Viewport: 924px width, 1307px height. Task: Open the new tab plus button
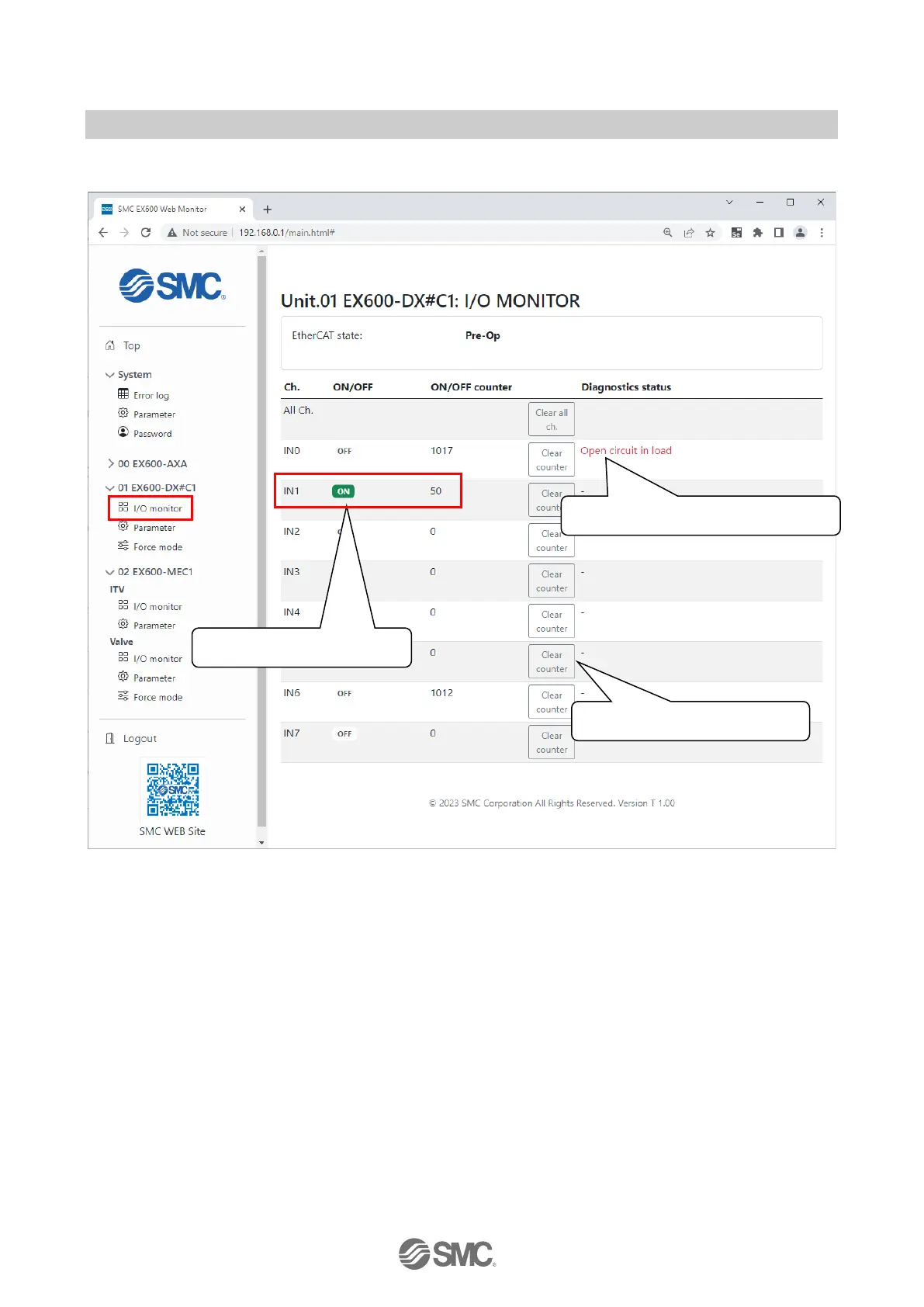click(268, 209)
